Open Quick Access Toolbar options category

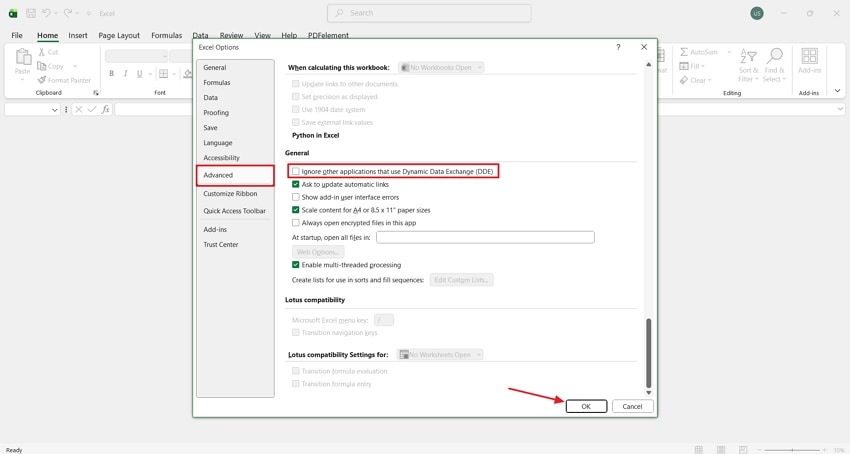coord(235,211)
